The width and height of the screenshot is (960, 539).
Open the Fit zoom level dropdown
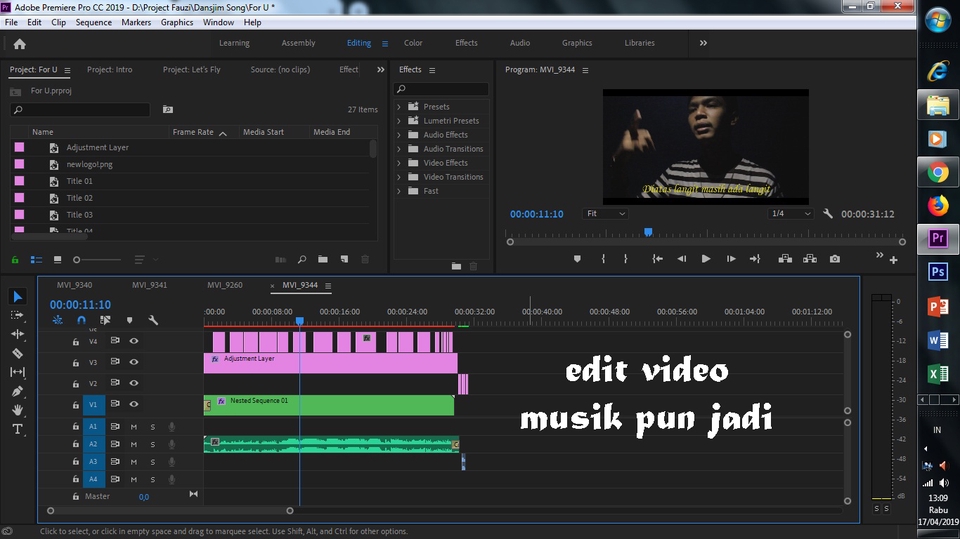pos(606,214)
